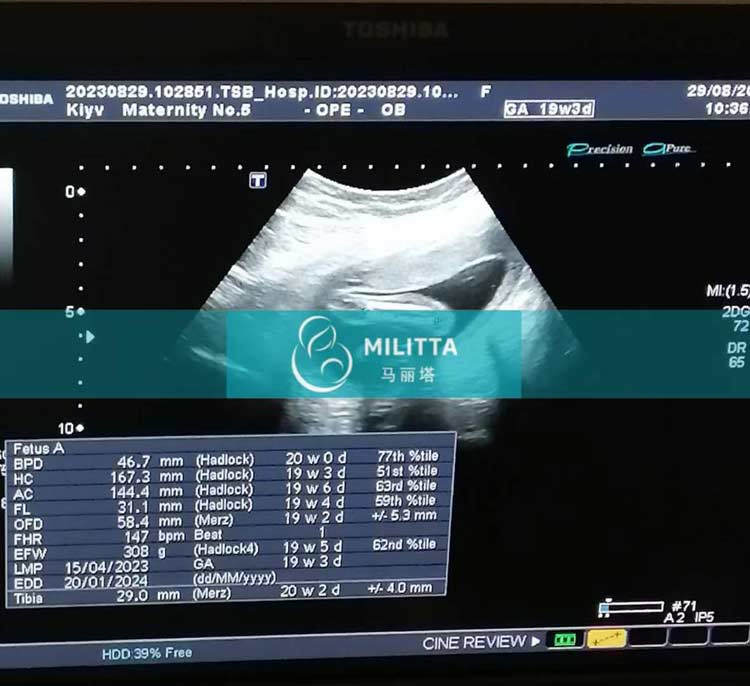Click the empty slot right of yellow caliper icon
Screen dimensions: 750x686
tap(647, 637)
